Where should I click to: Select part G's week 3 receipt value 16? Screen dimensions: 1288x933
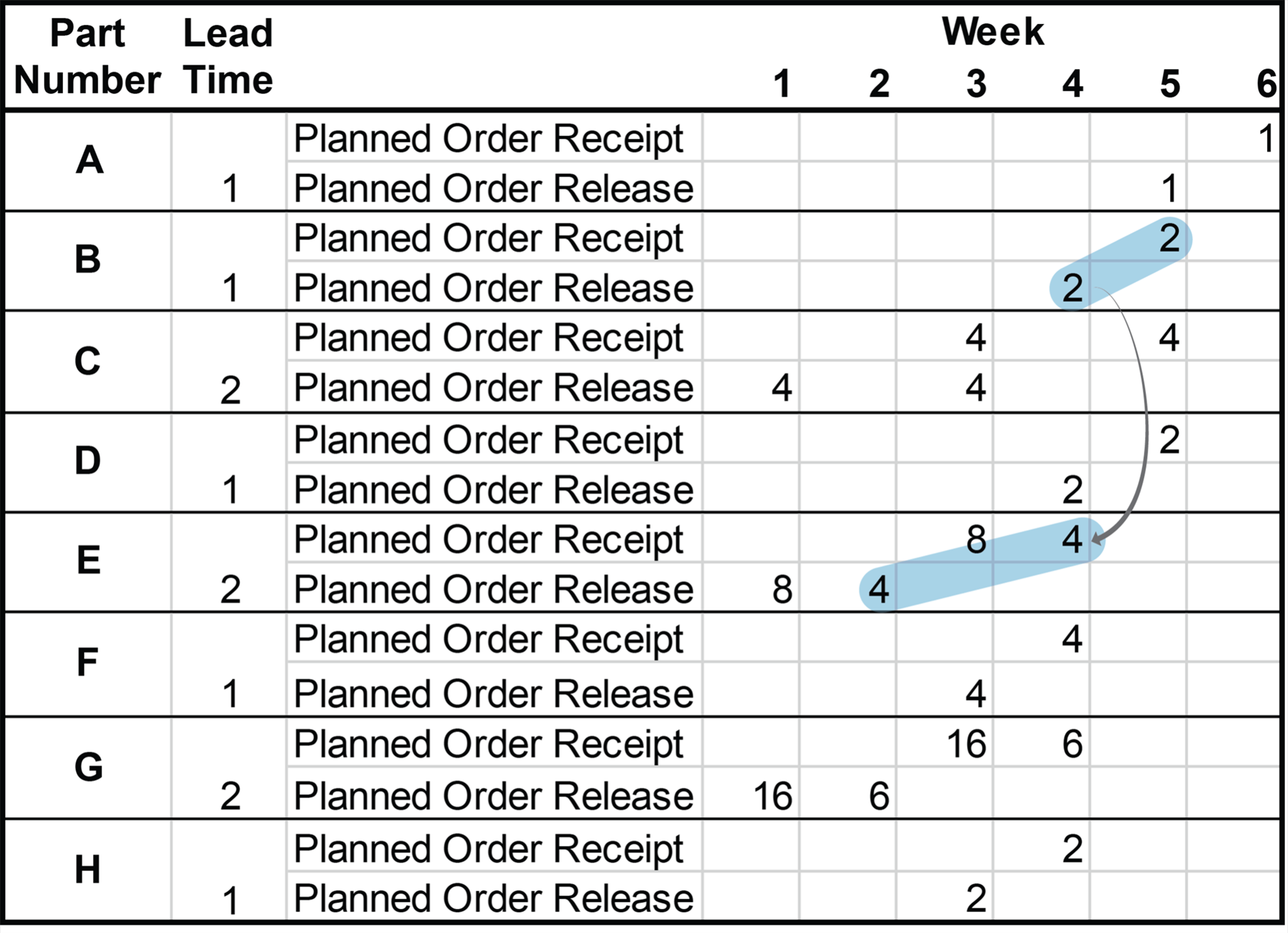click(x=966, y=744)
